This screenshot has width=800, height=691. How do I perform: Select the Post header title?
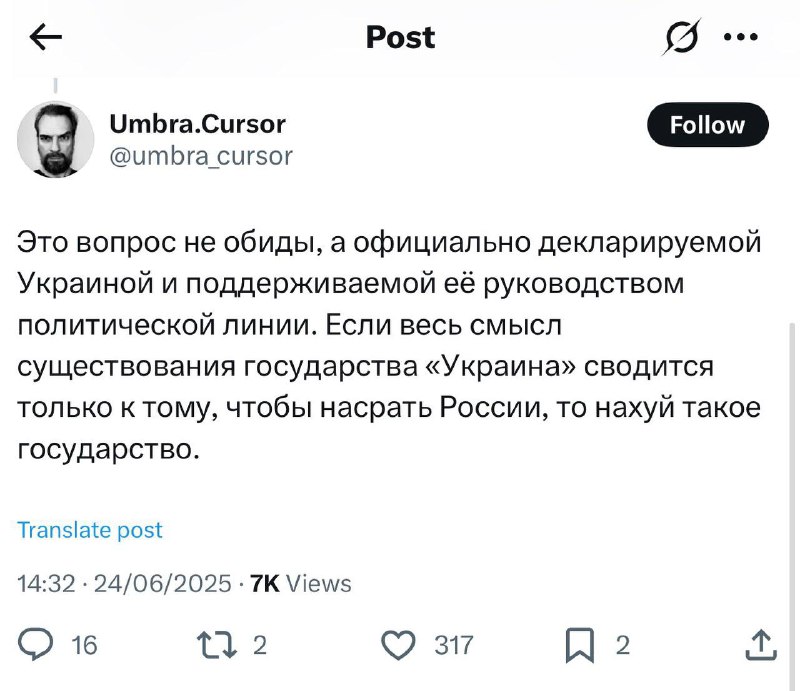(x=401, y=37)
